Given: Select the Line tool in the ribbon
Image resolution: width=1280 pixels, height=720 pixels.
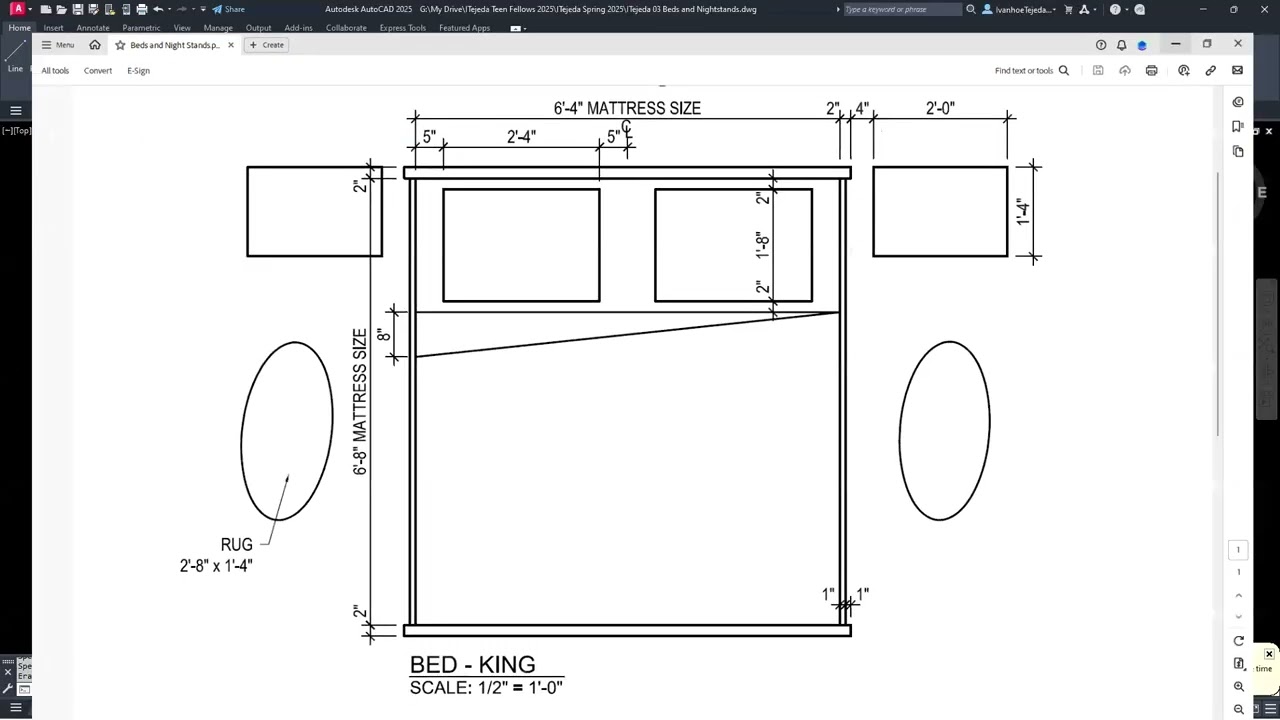Looking at the screenshot, I should point(16,58).
